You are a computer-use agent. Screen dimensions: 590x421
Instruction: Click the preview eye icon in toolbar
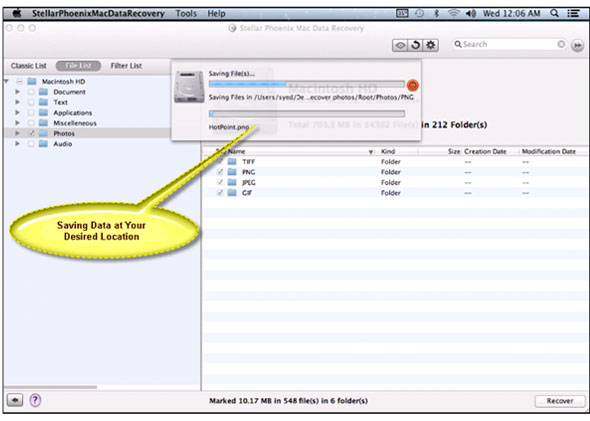coord(400,45)
